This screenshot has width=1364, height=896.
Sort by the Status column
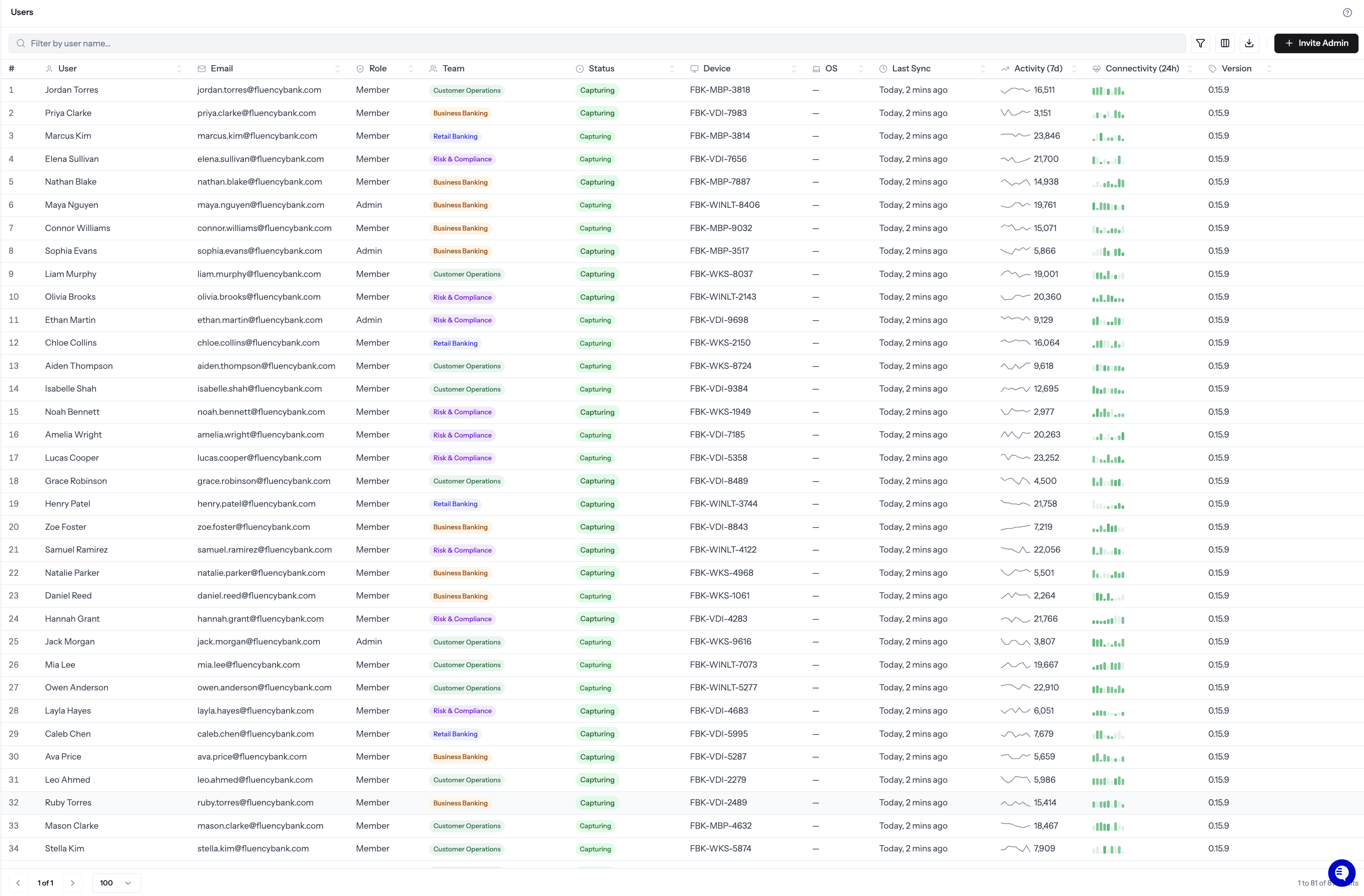pyautogui.click(x=672, y=69)
